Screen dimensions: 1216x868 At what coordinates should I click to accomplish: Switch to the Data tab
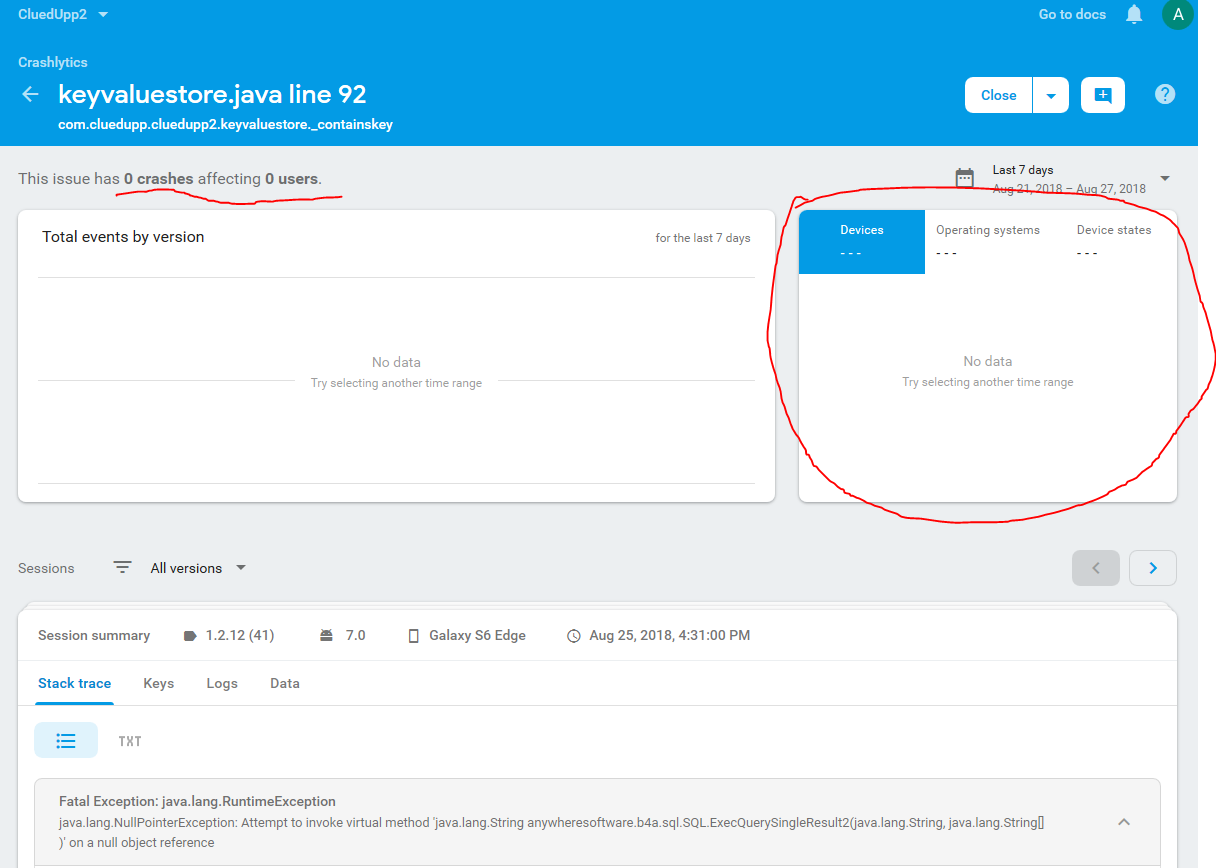click(285, 684)
